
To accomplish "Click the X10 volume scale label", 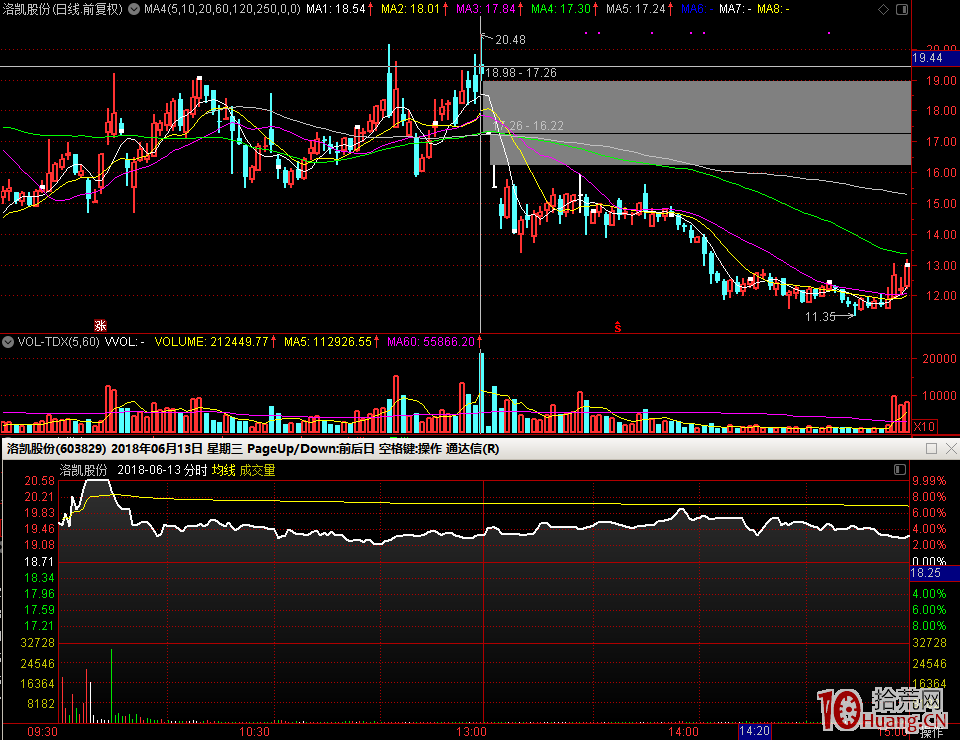I will click(x=925, y=427).
